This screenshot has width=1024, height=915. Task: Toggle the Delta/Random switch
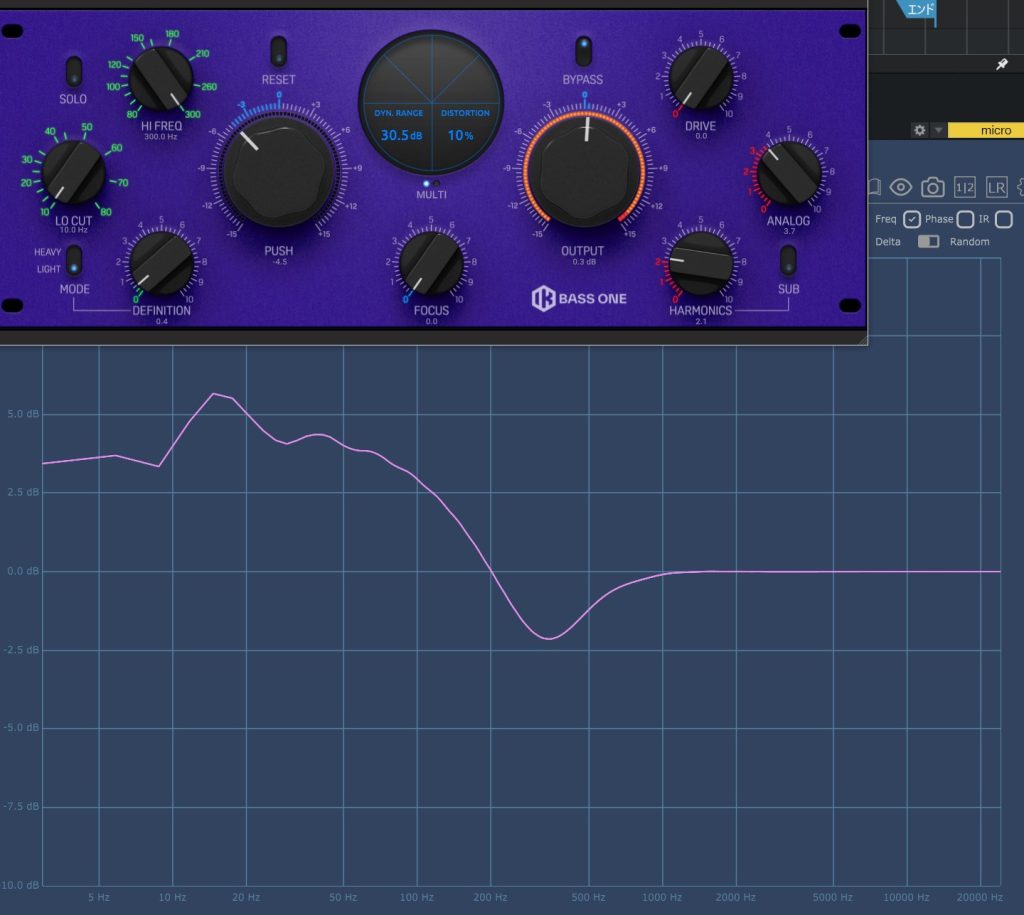[x=929, y=241]
